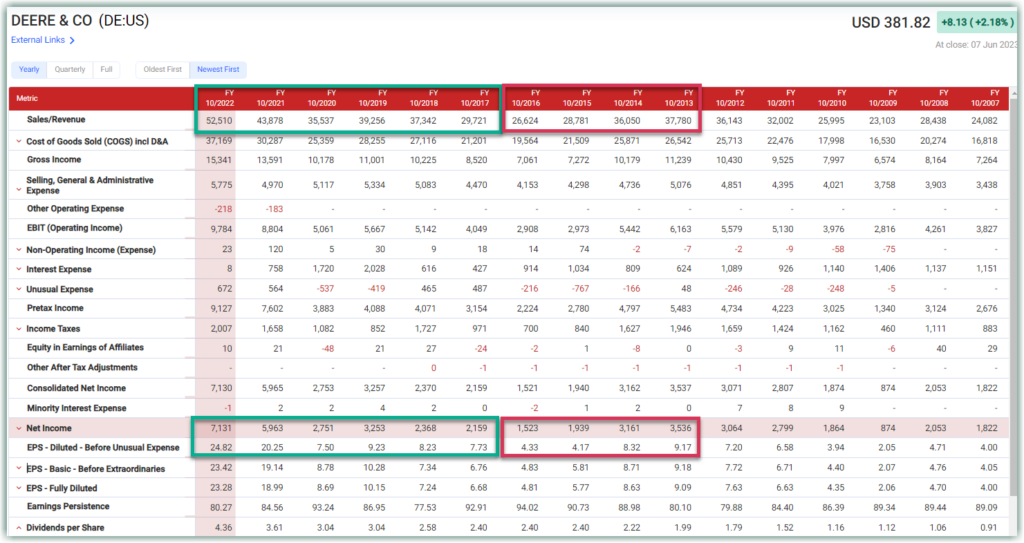Expand Cost of Goods Sold row
1024x543 pixels.
coord(19,141)
